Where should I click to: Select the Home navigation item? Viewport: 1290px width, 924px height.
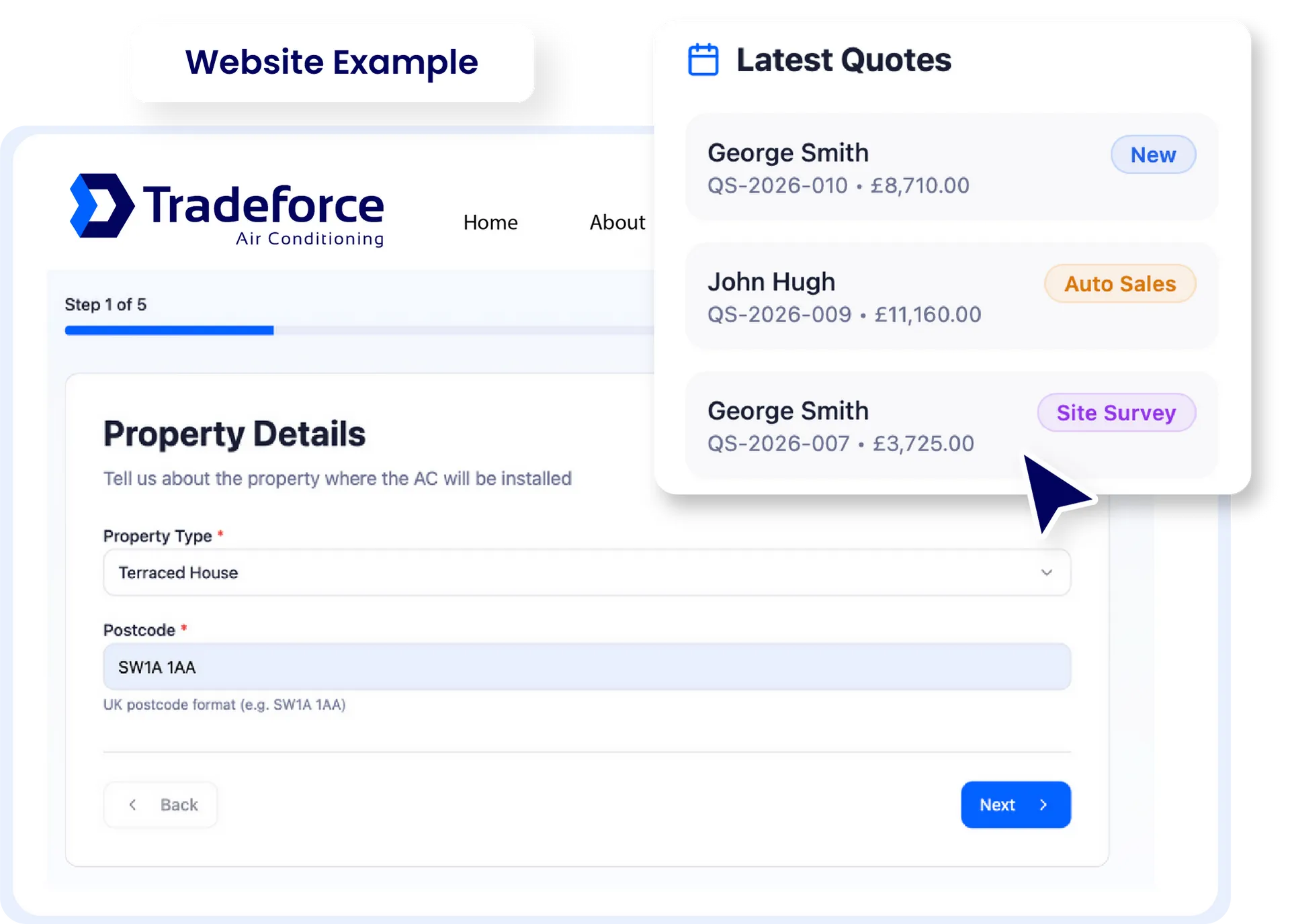(x=490, y=222)
